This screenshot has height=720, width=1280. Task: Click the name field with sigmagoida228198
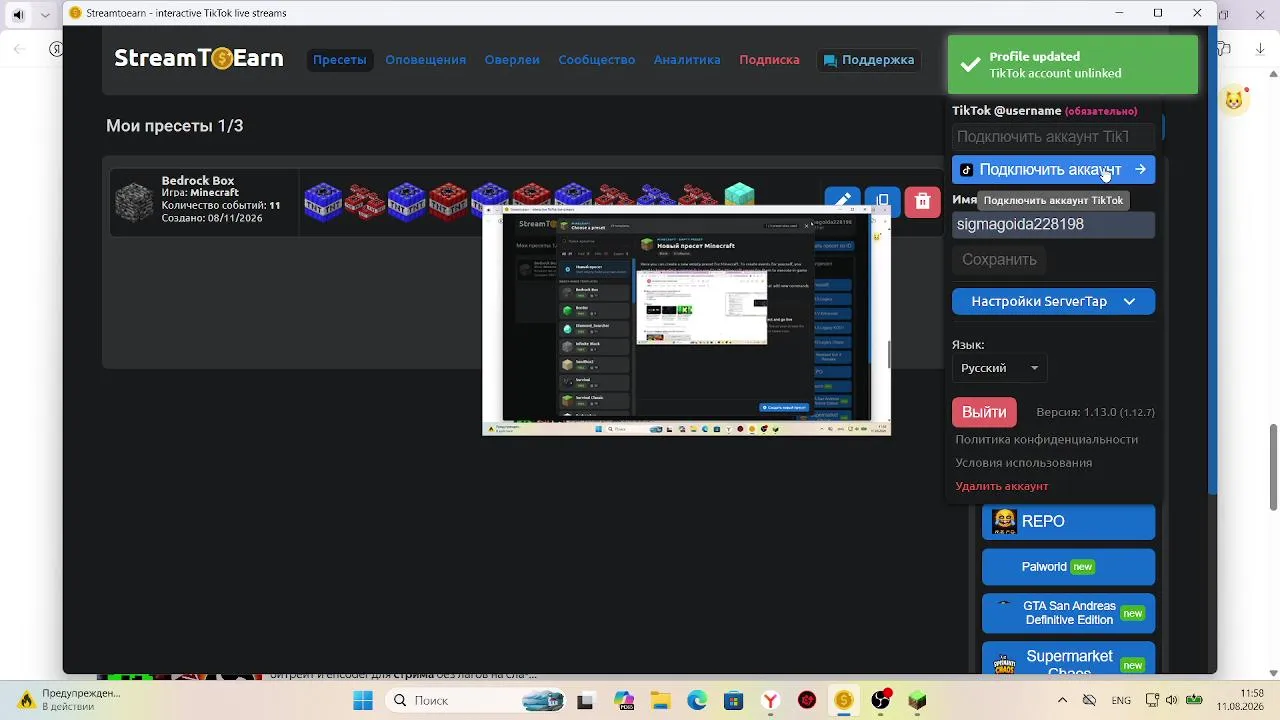point(1053,224)
